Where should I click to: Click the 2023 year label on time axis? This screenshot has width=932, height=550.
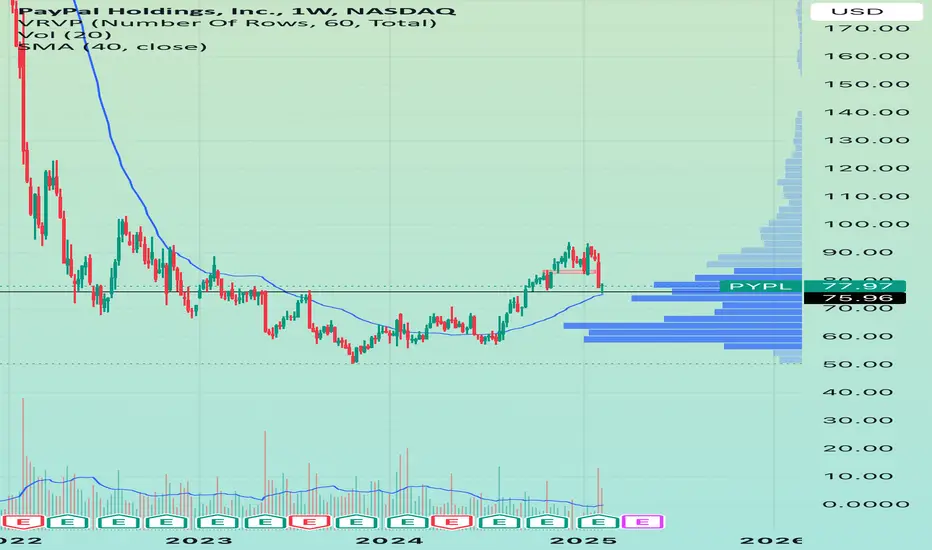click(x=199, y=540)
